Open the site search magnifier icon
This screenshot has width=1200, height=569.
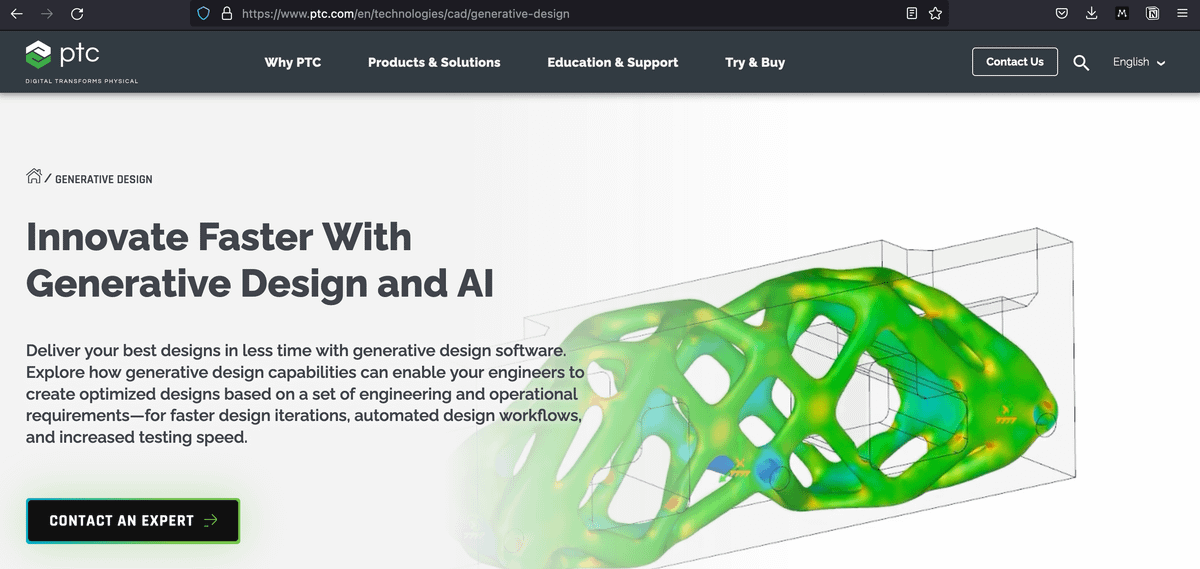click(1081, 62)
